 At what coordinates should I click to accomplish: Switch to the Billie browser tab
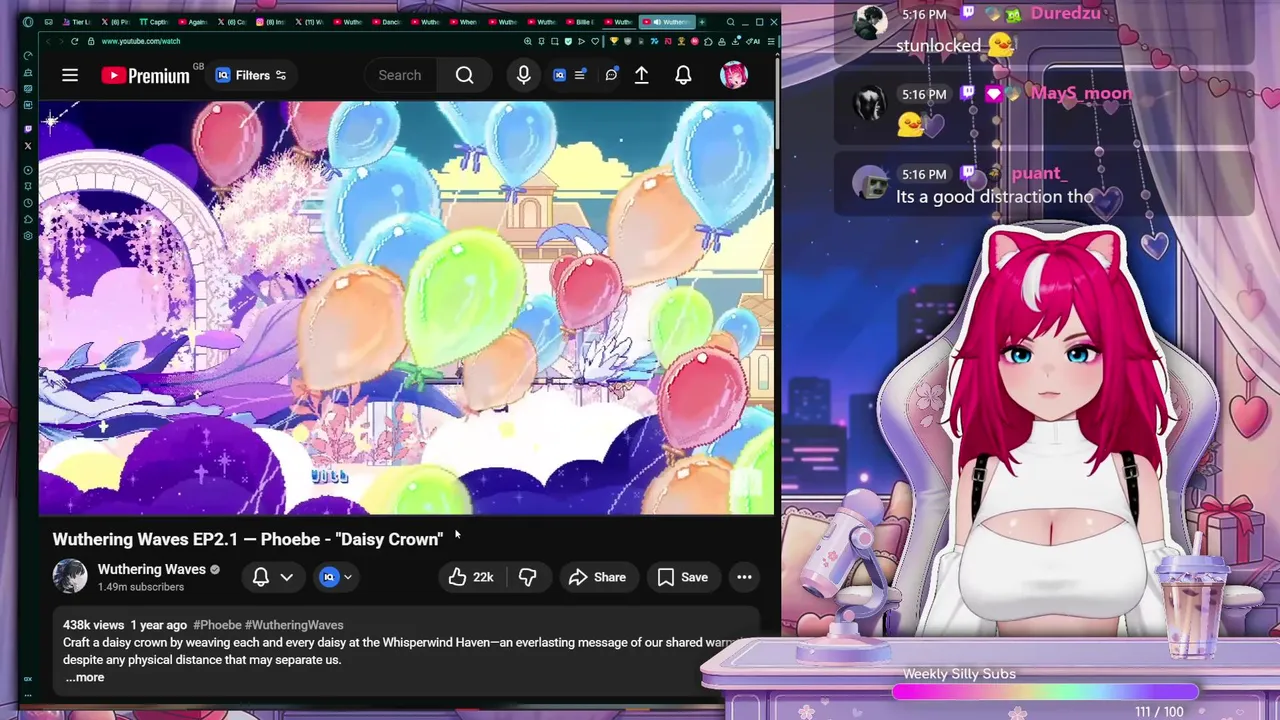581,22
